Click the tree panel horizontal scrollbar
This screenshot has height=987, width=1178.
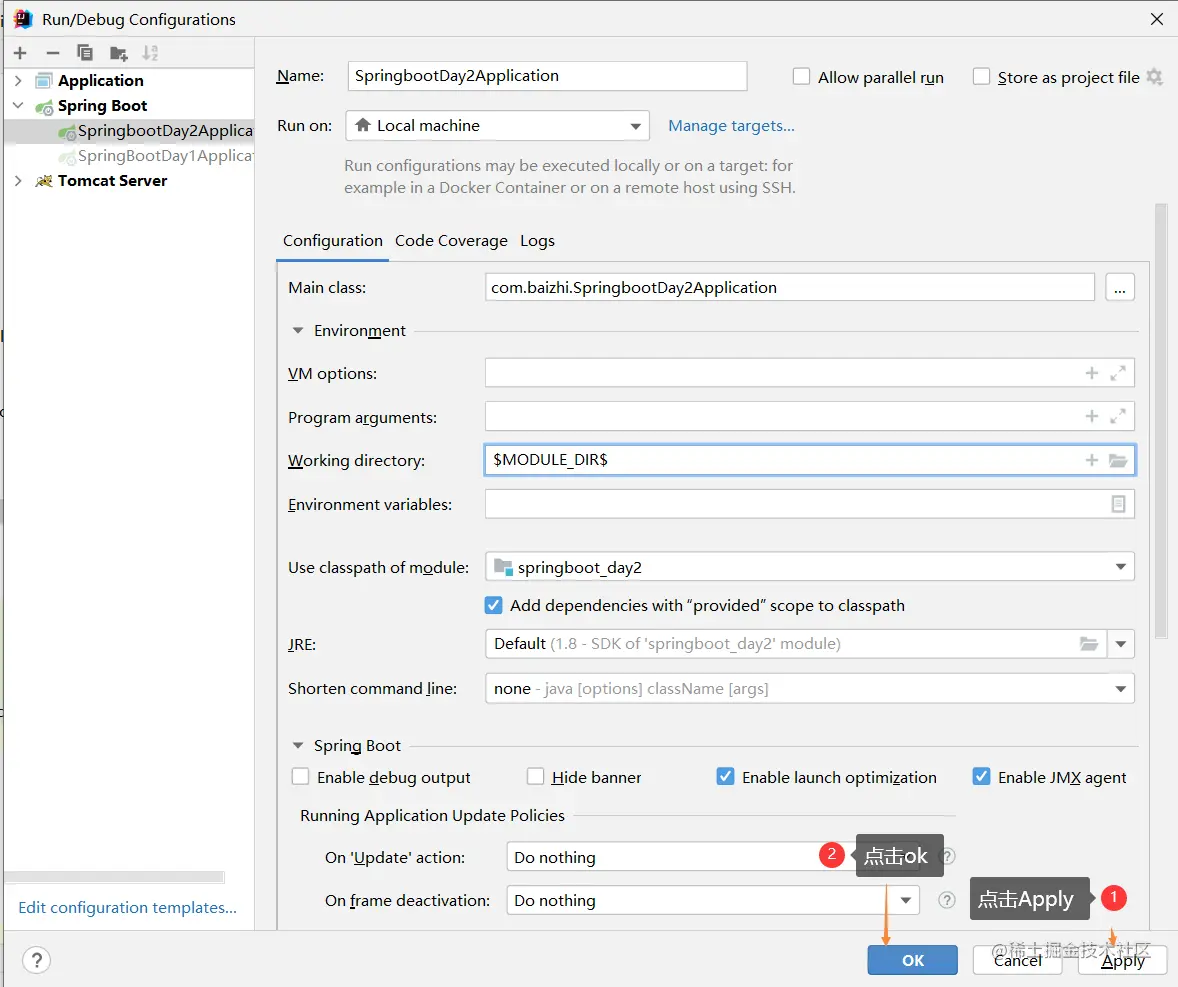115,877
